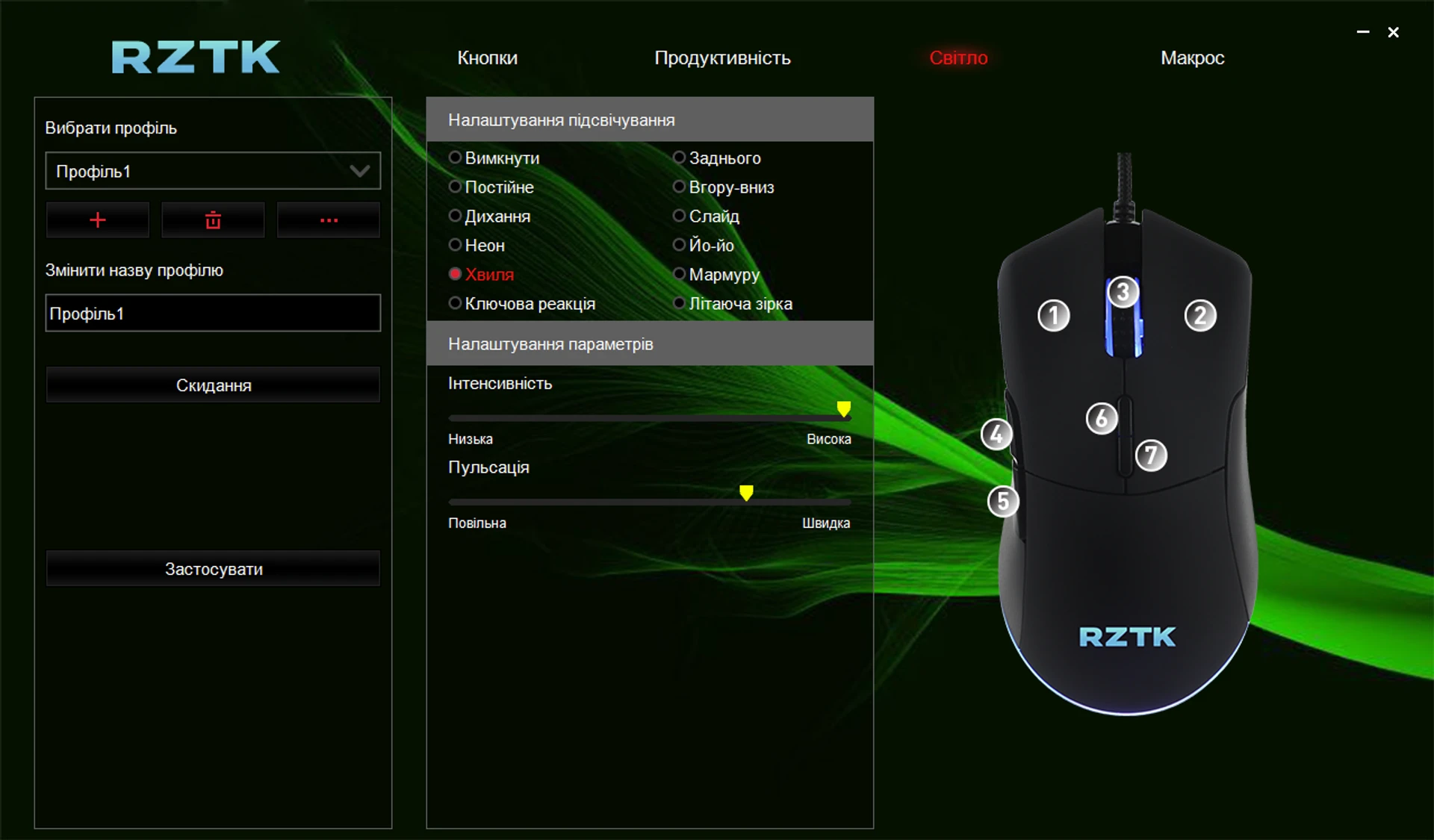
Task: Switch to the Продуктивність tab
Action: click(722, 57)
